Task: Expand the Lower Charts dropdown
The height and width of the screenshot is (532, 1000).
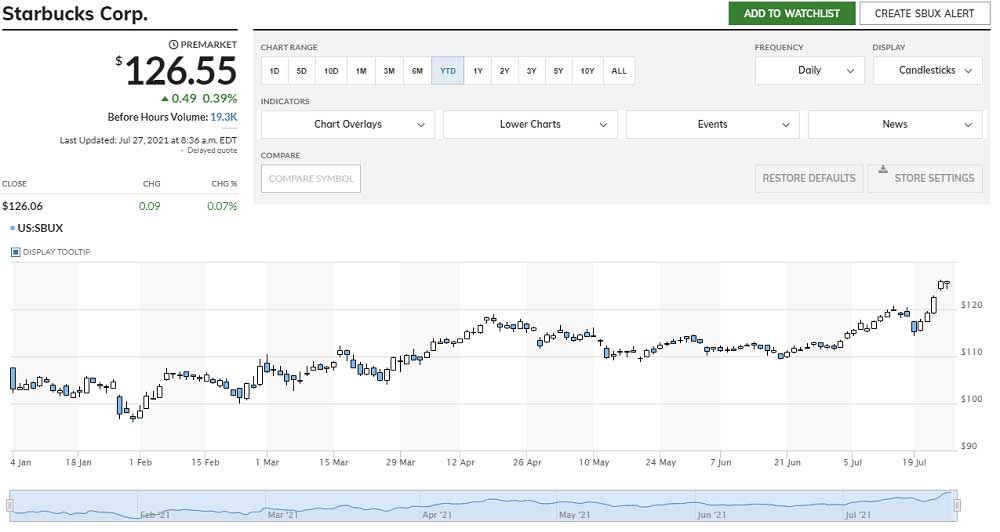Action: (530, 124)
